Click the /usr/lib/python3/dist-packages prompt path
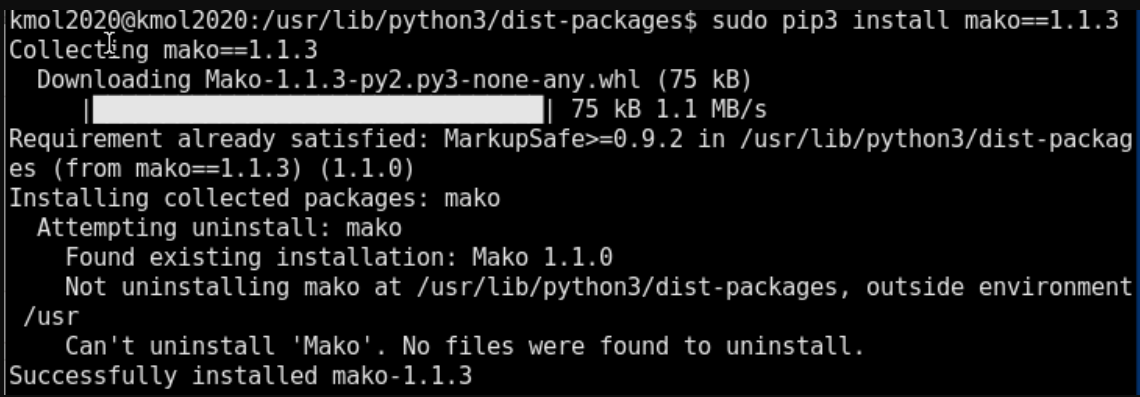 (x=473, y=20)
